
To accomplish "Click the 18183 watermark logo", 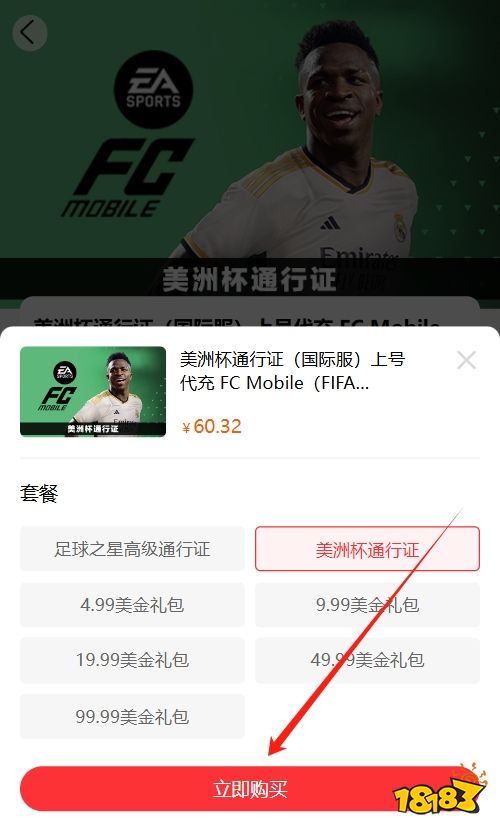I will pyautogui.click(x=437, y=788).
